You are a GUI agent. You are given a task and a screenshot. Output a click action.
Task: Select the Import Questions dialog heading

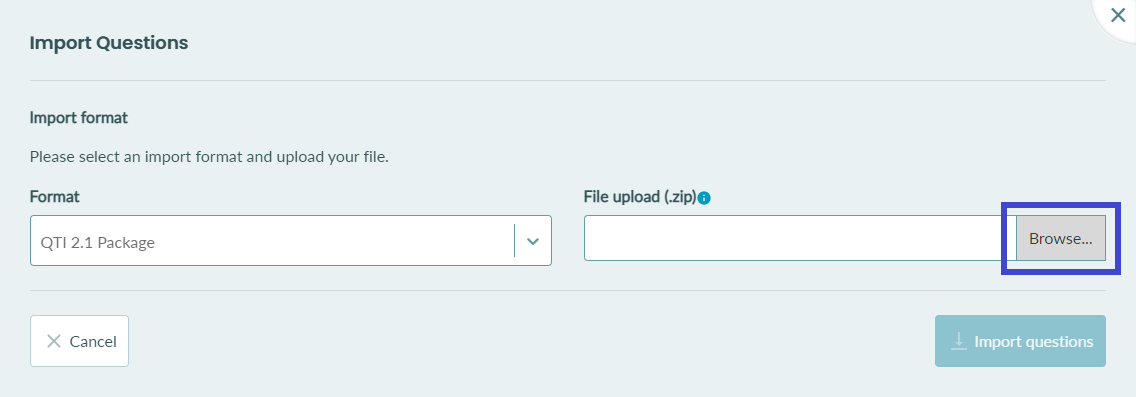click(x=109, y=43)
